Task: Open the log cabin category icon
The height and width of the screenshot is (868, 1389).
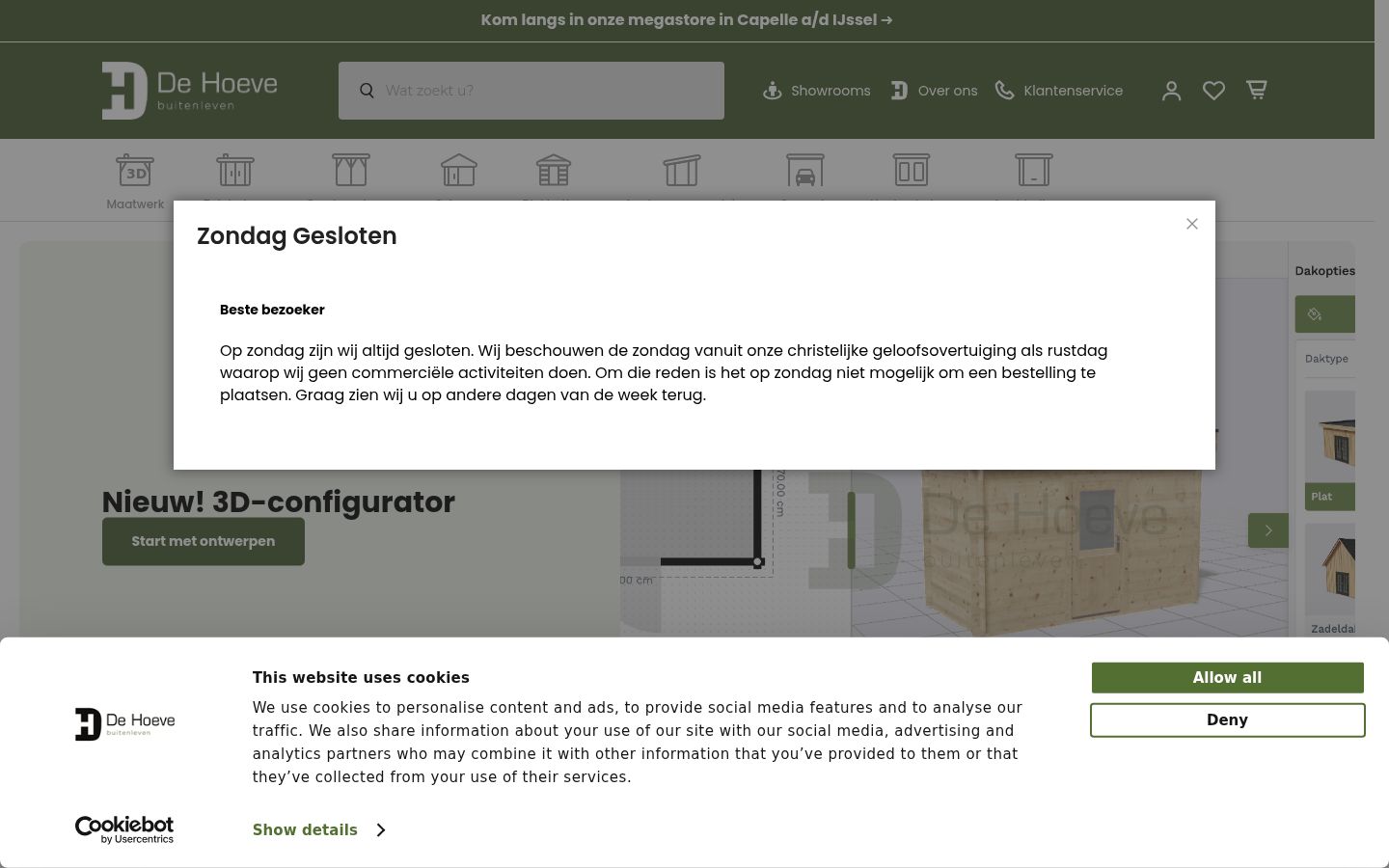Action: click(x=554, y=170)
